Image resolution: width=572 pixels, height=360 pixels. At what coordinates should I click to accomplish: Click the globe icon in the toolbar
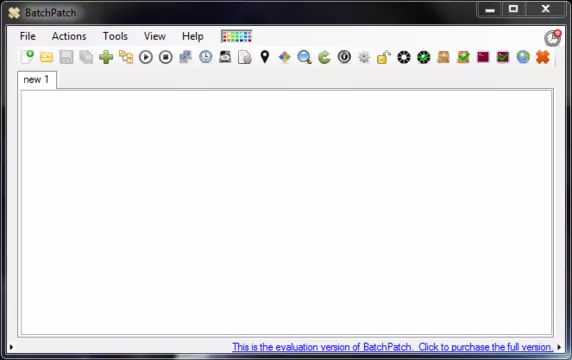[x=523, y=57]
